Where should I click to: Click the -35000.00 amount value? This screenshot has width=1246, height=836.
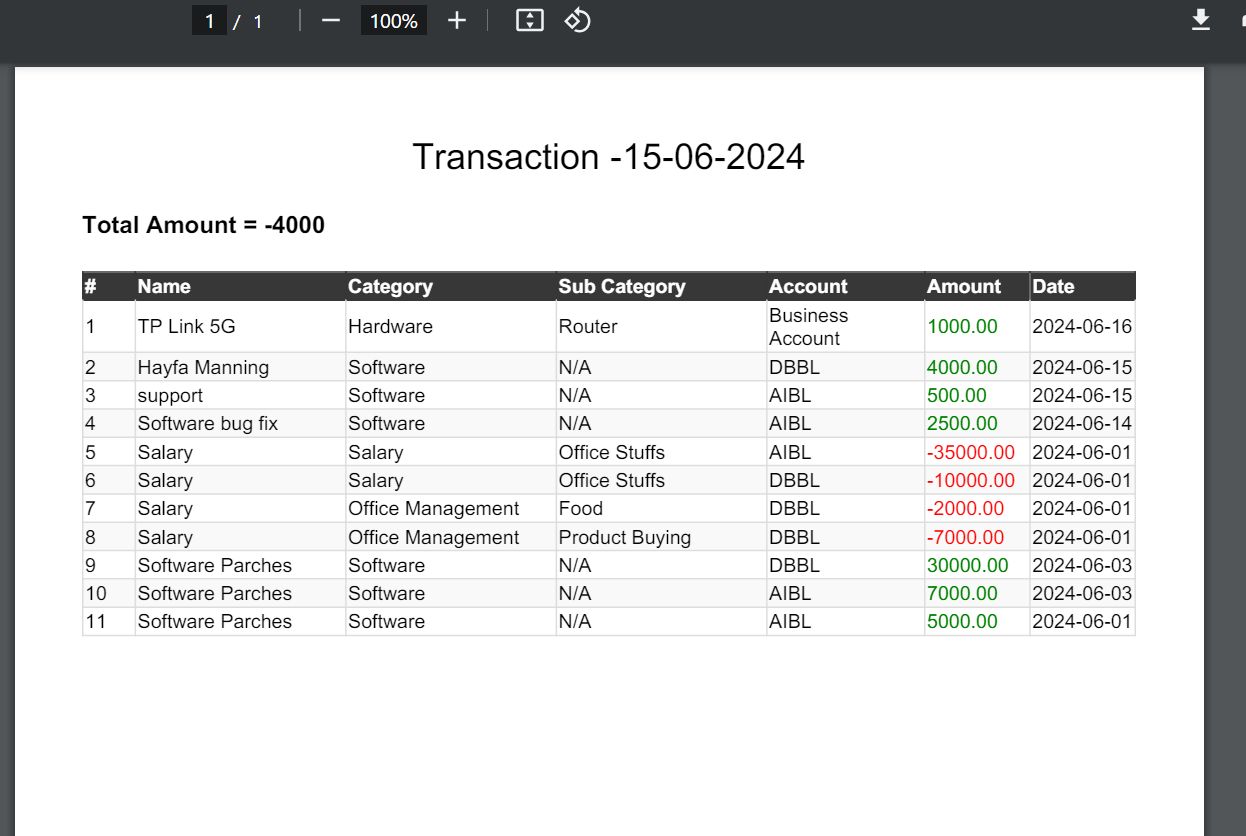pos(970,452)
